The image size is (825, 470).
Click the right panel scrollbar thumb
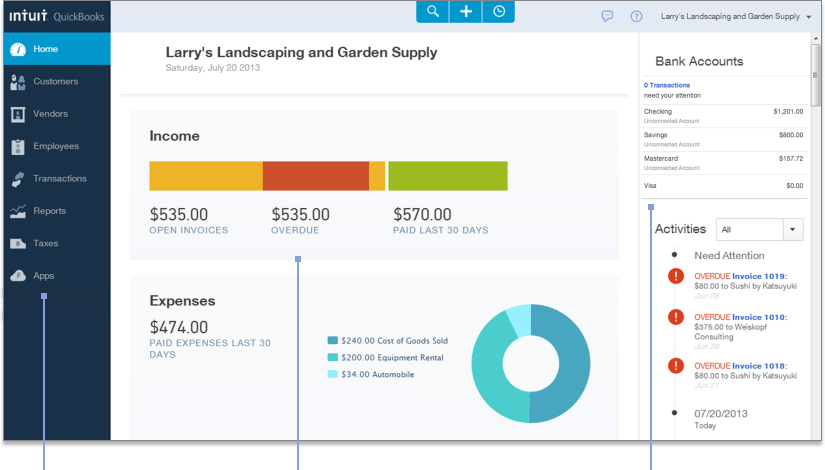(x=816, y=75)
